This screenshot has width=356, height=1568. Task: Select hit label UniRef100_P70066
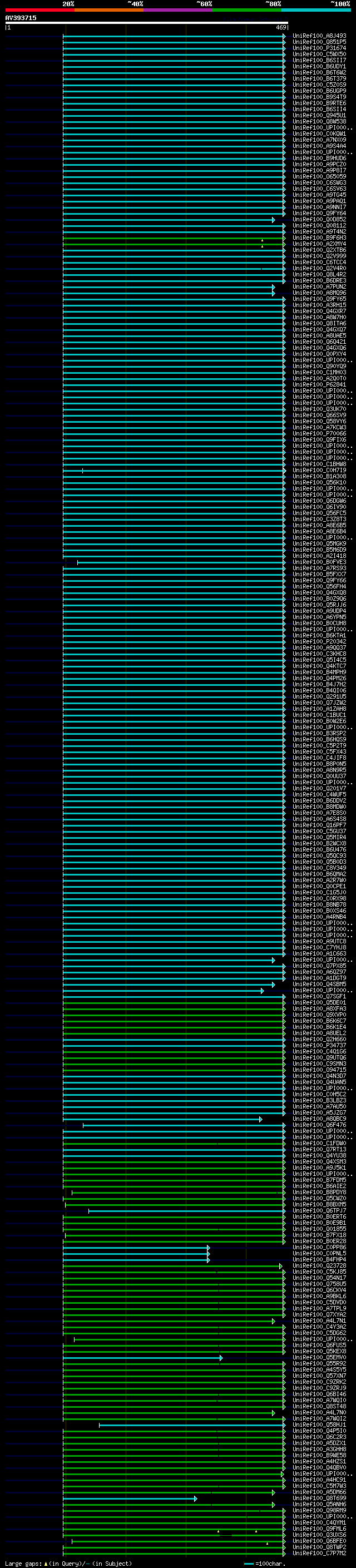(x=319, y=434)
